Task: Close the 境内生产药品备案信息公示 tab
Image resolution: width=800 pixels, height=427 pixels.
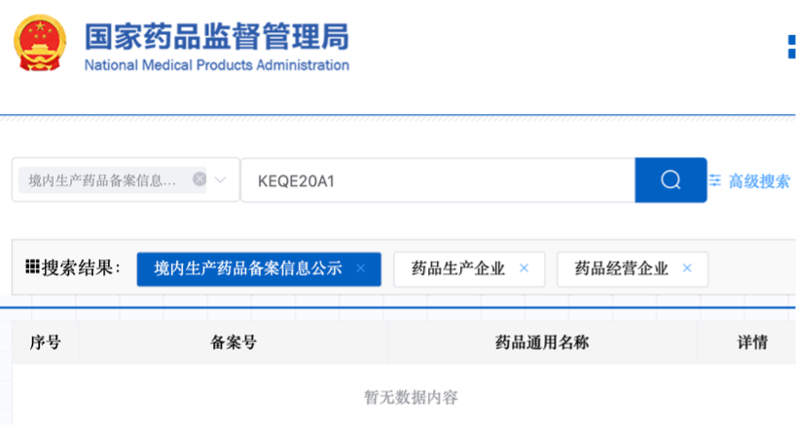Action: (x=361, y=268)
